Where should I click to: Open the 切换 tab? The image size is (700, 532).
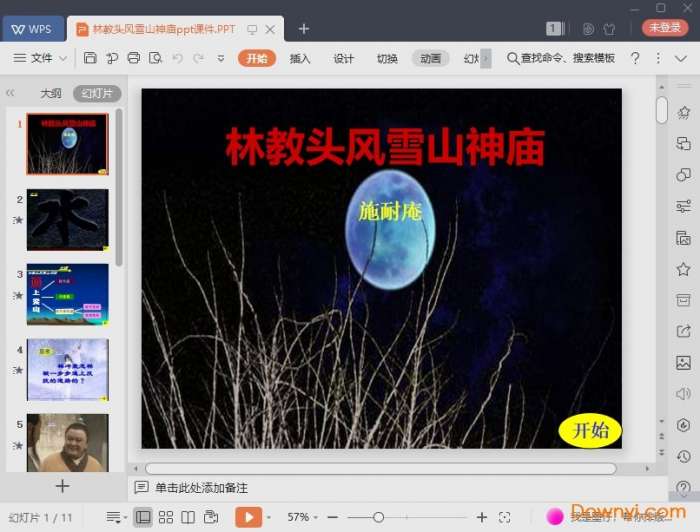point(387,58)
